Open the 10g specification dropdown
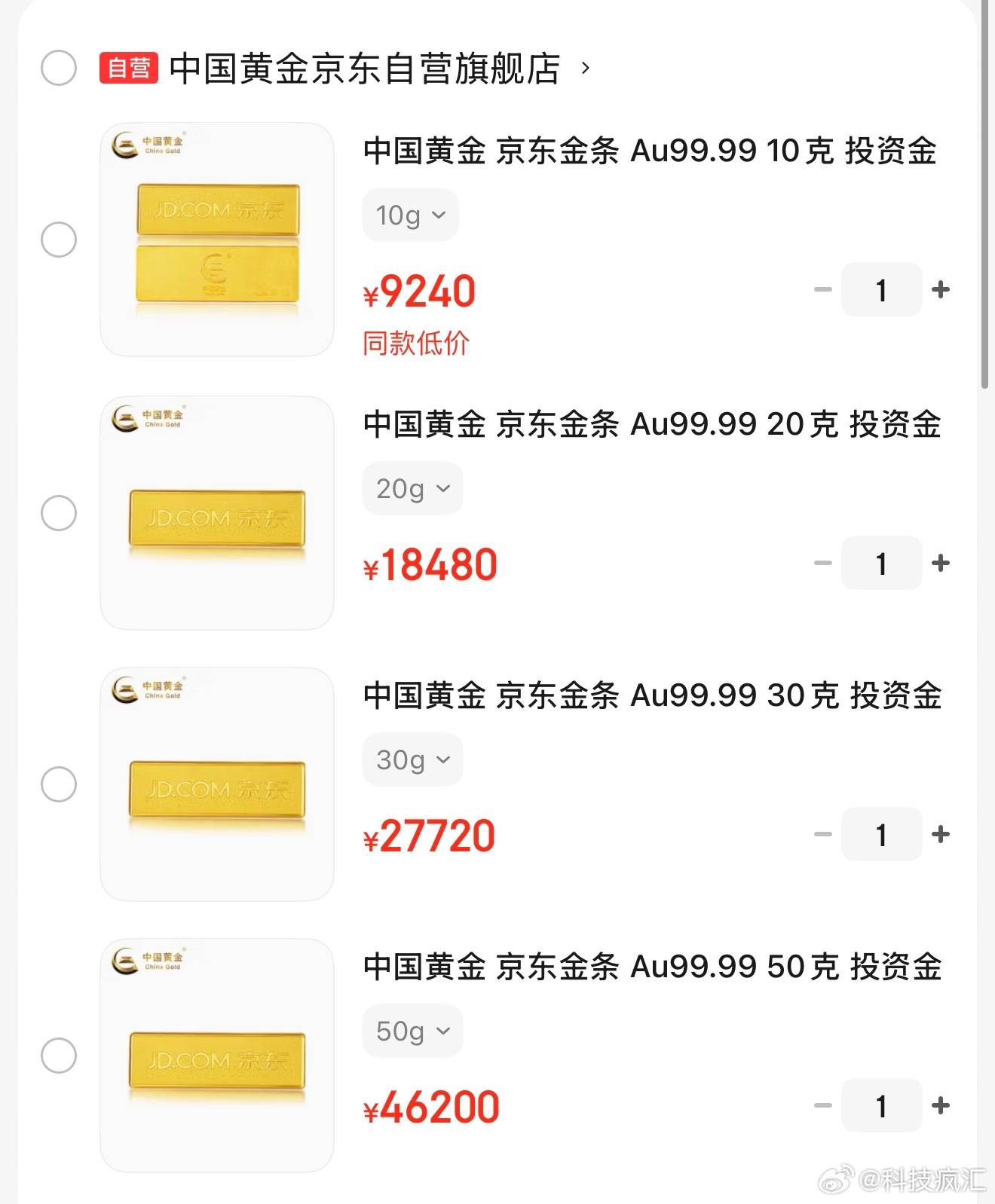This screenshot has width=995, height=1204. click(x=410, y=215)
